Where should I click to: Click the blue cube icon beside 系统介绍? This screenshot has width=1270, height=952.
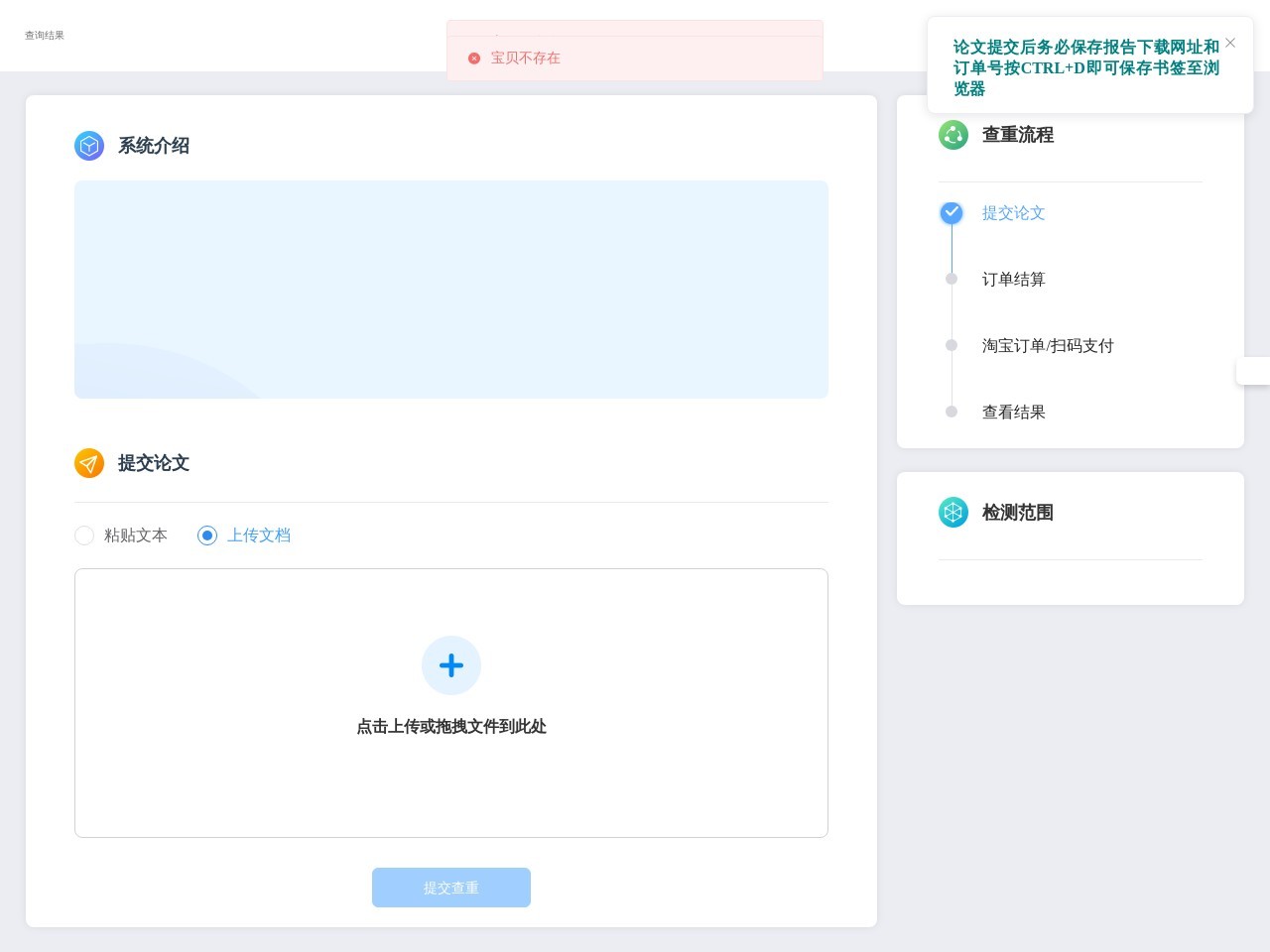coord(89,146)
